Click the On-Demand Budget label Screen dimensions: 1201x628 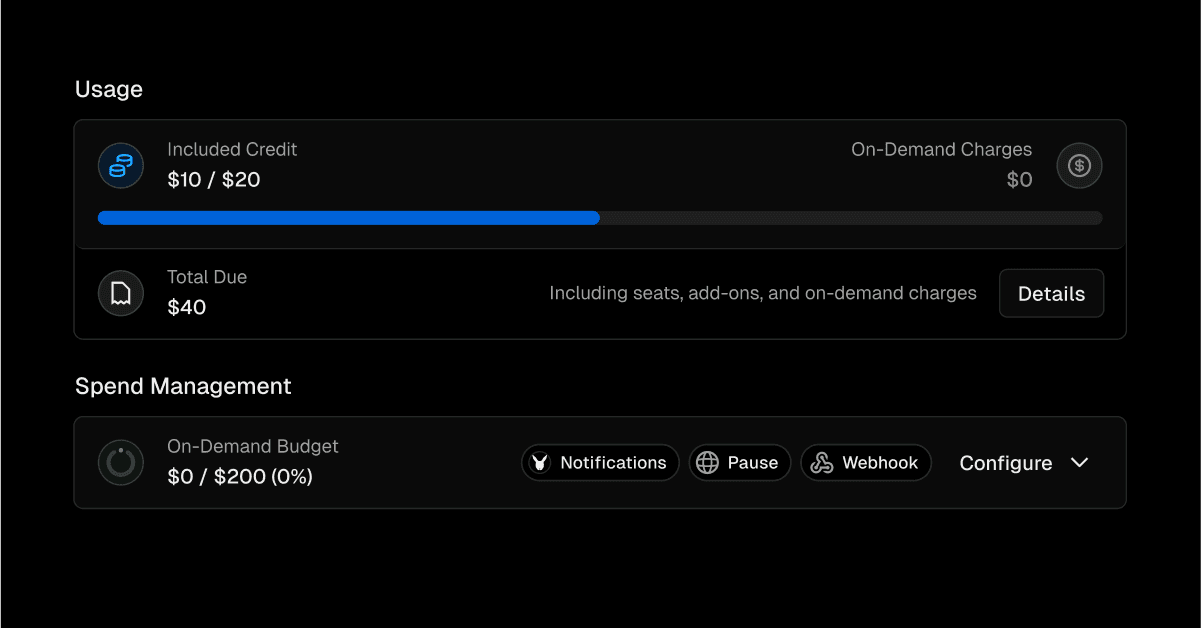pos(252,446)
